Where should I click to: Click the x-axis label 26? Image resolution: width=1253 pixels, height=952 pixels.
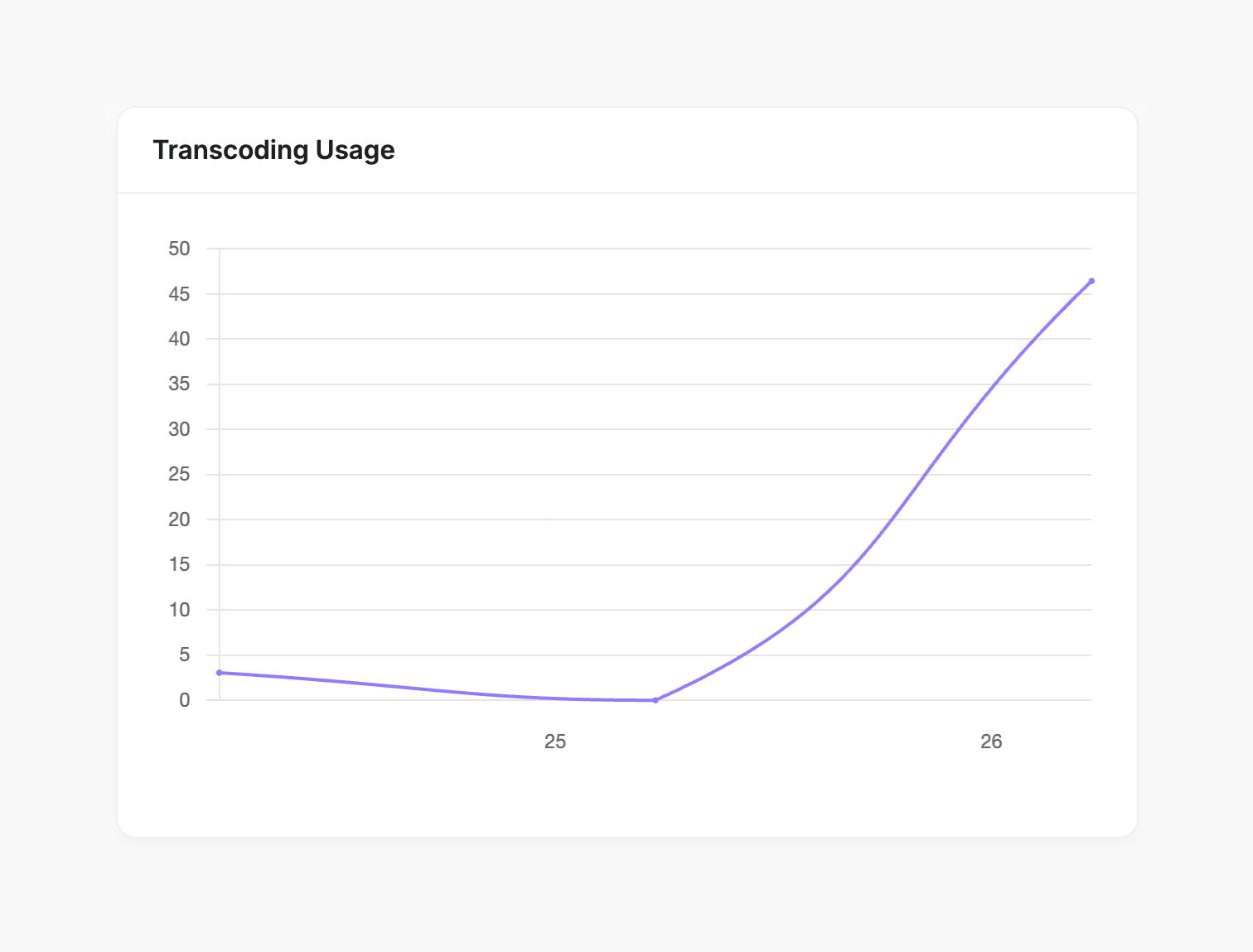[991, 742]
